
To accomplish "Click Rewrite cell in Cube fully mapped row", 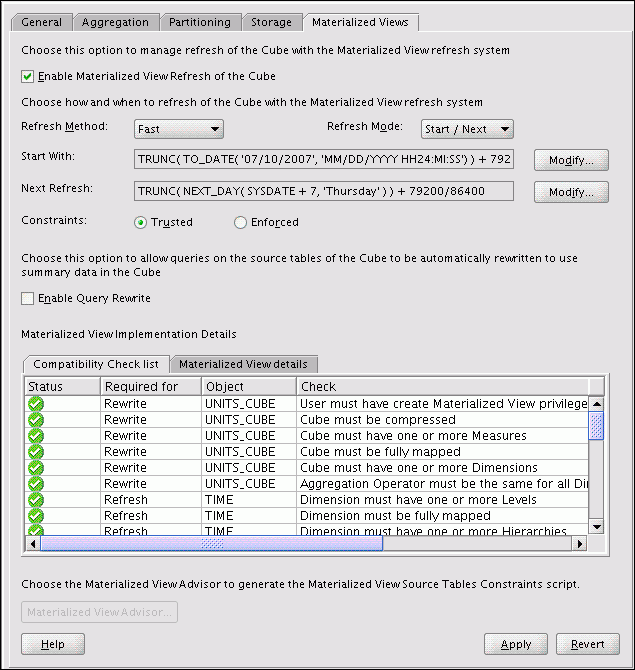I will pyautogui.click(x=125, y=452).
